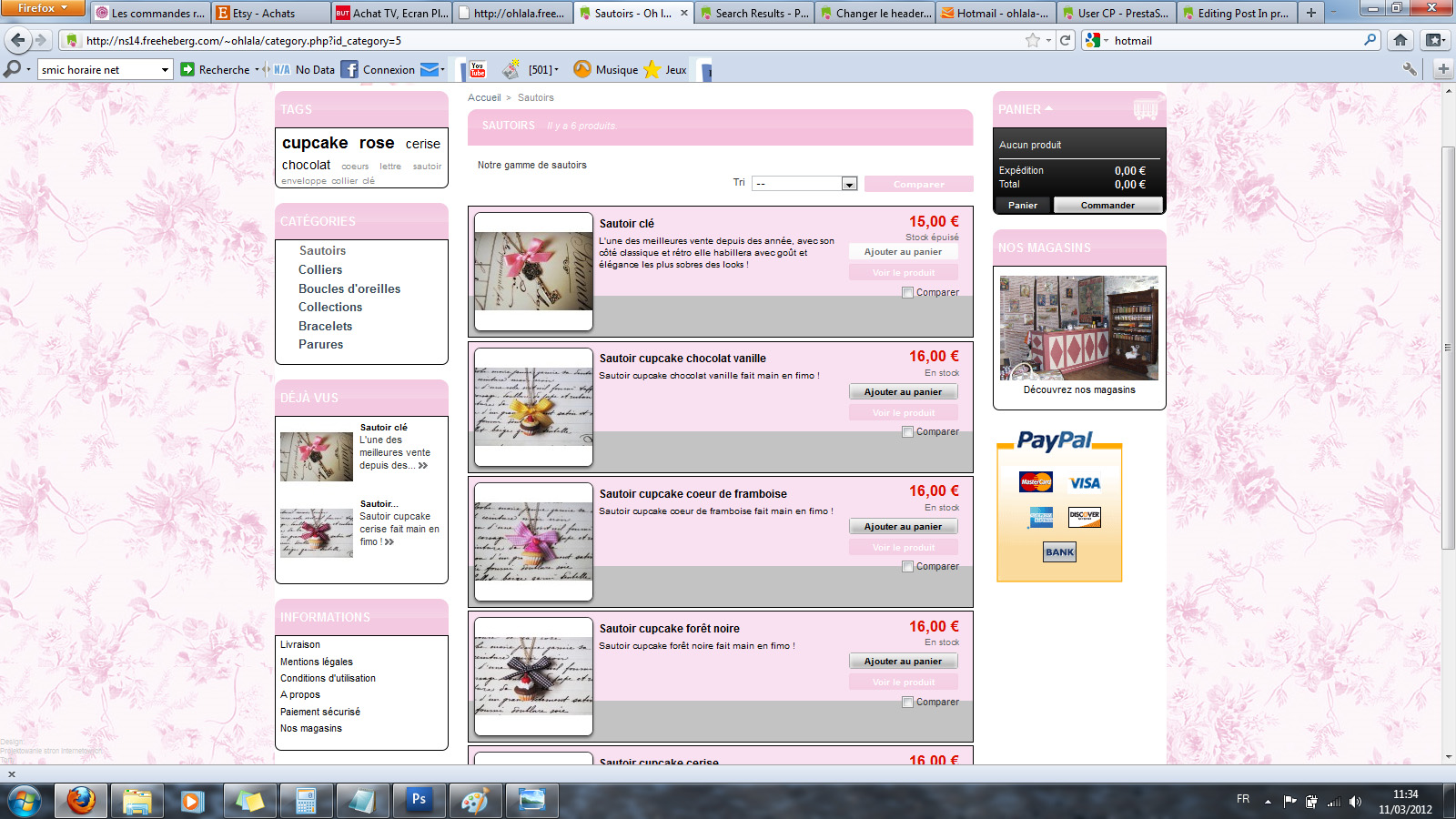Open Calculator from the taskbar
The image size is (1456, 819).
click(x=306, y=800)
